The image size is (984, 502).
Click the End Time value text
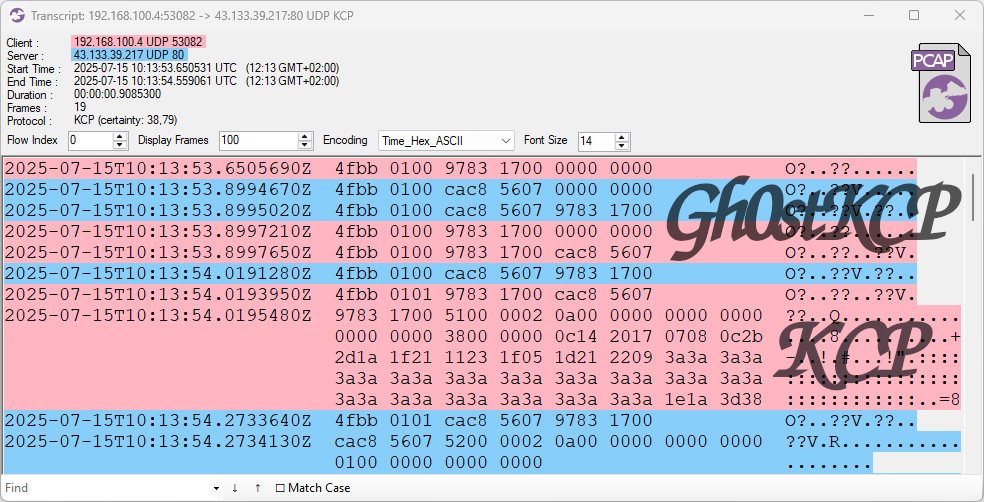tap(206, 81)
